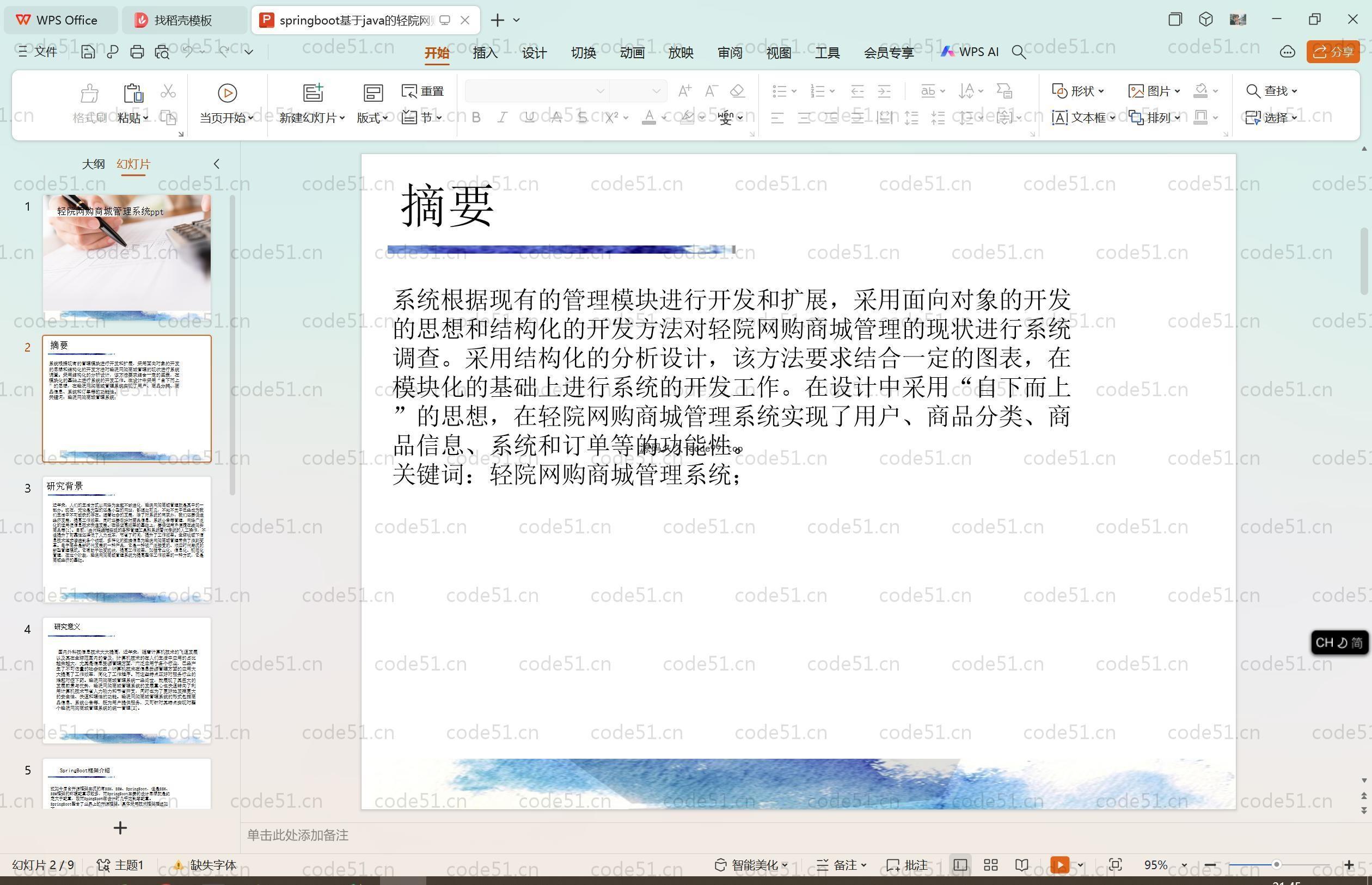This screenshot has height=885, width=1372.
Task: Click the Format Painter icon
Action: (89, 93)
